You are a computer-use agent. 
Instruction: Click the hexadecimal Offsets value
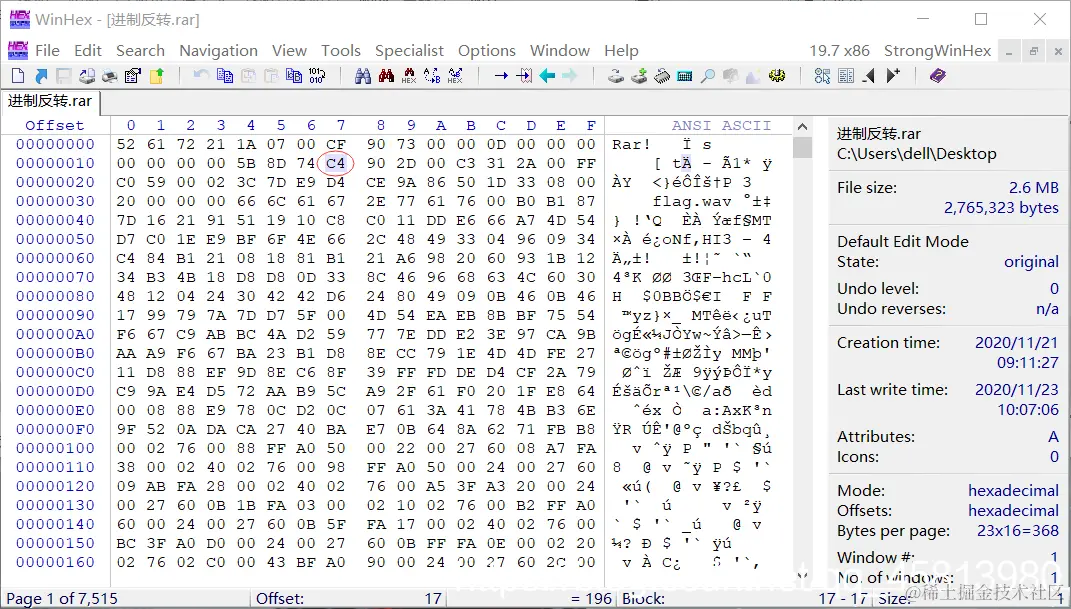click(1013, 511)
